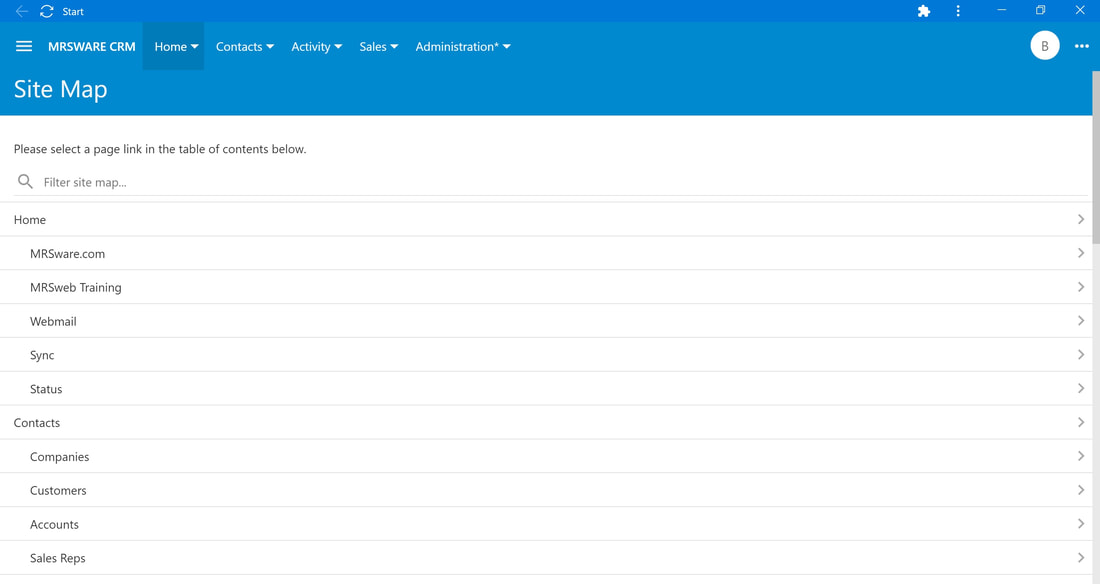Click the chevron on the Sync row
Image resolution: width=1100 pixels, height=584 pixels.
(x=1080, y=354)
